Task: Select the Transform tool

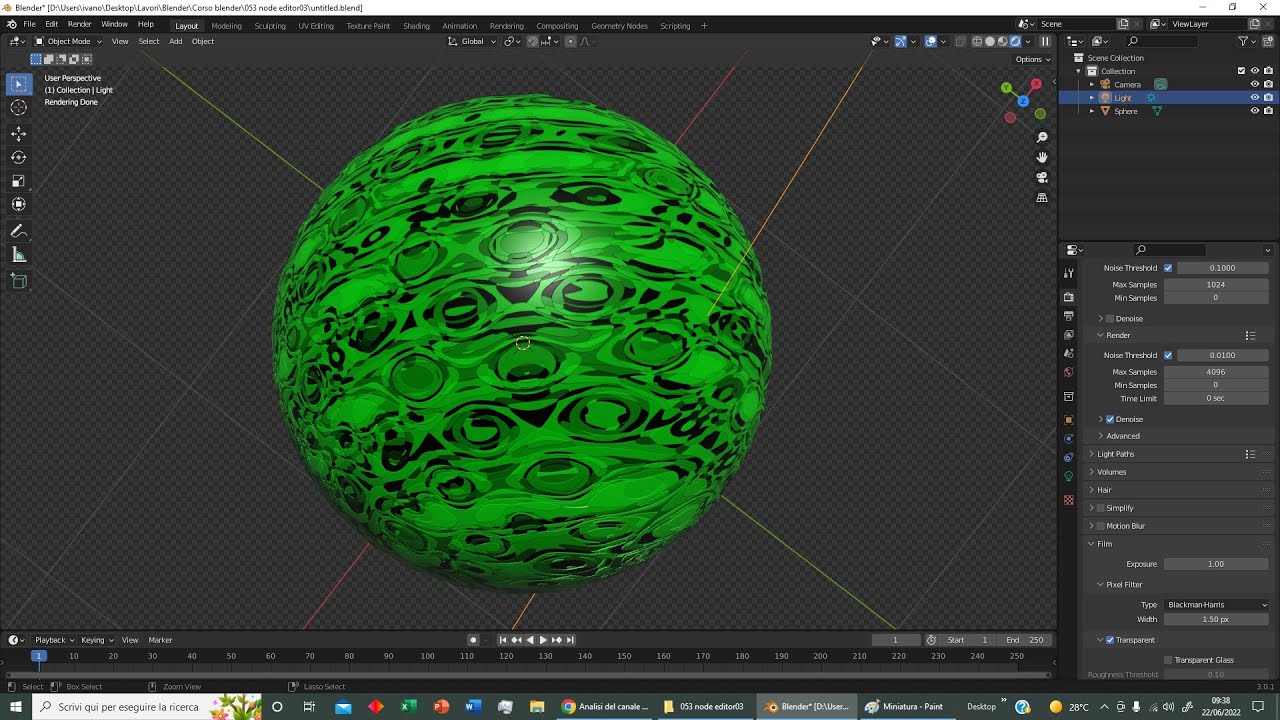Action: pyautogui.click(x=19, y=204)
